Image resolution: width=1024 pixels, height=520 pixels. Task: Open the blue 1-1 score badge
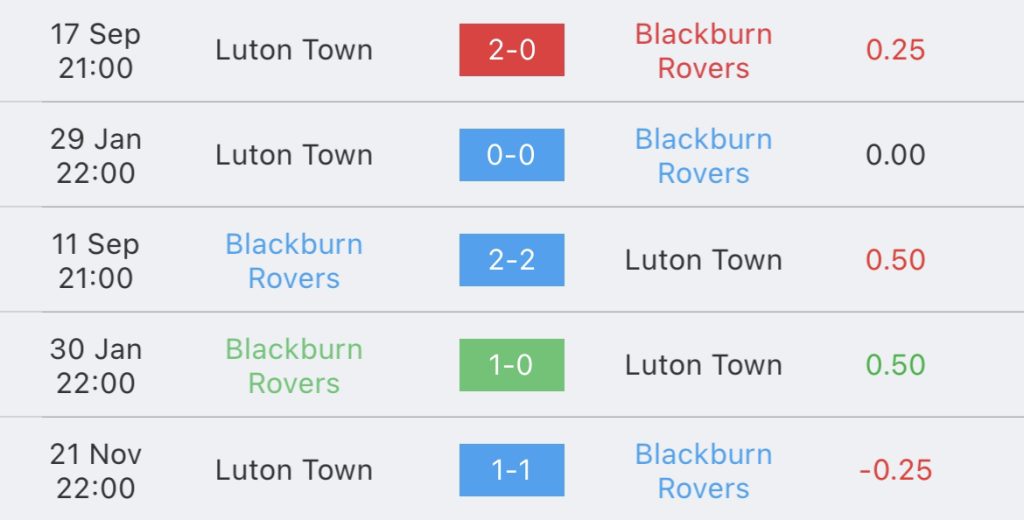[511, 470]
